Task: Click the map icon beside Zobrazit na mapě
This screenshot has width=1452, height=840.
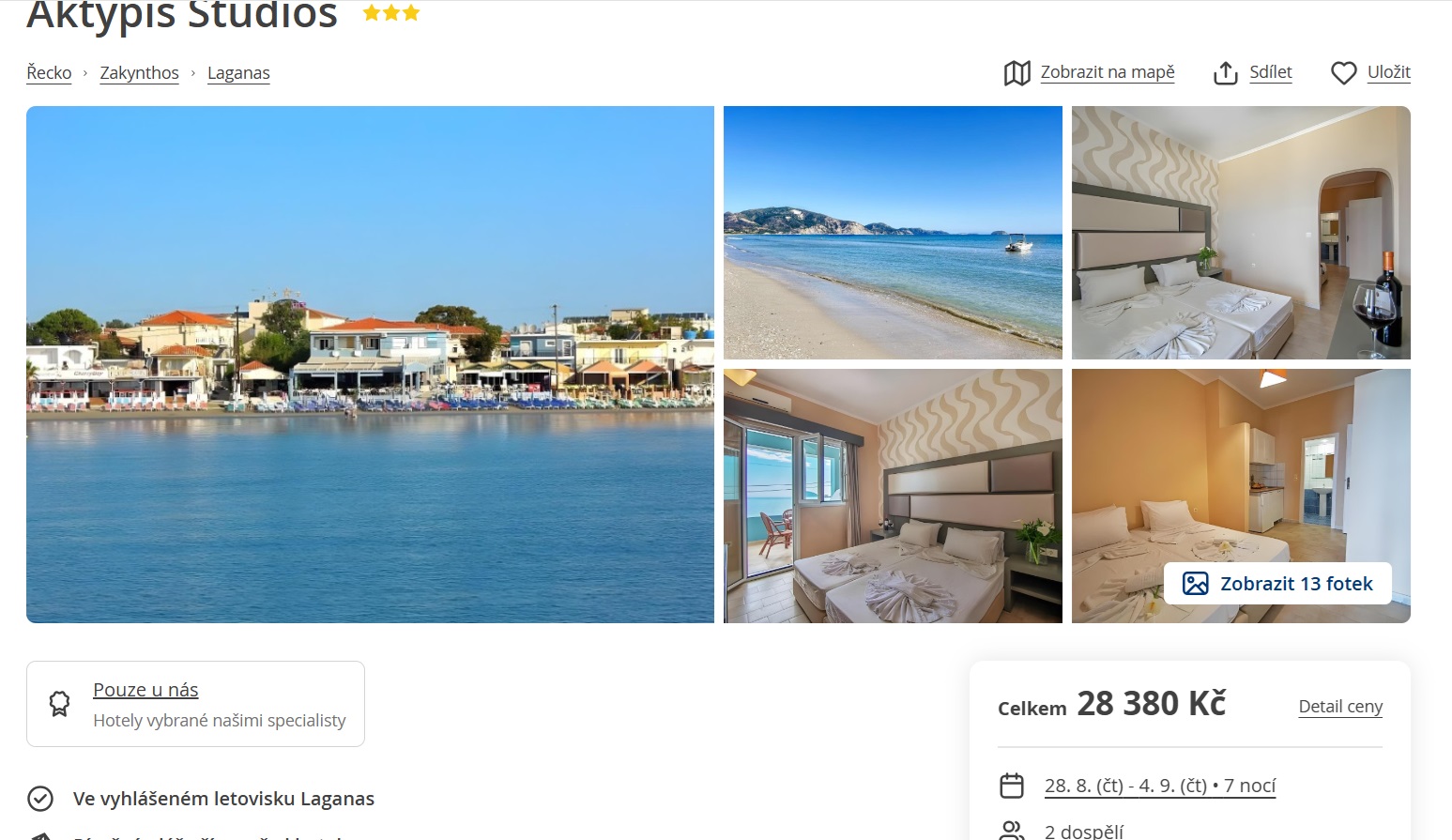Action: 1017,73
